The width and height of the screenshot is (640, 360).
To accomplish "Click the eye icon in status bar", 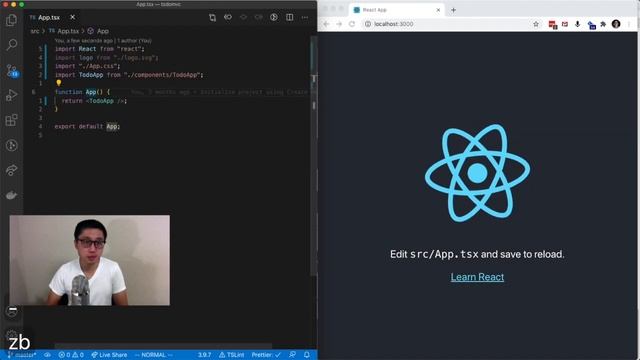I will [x=47, y=355].
